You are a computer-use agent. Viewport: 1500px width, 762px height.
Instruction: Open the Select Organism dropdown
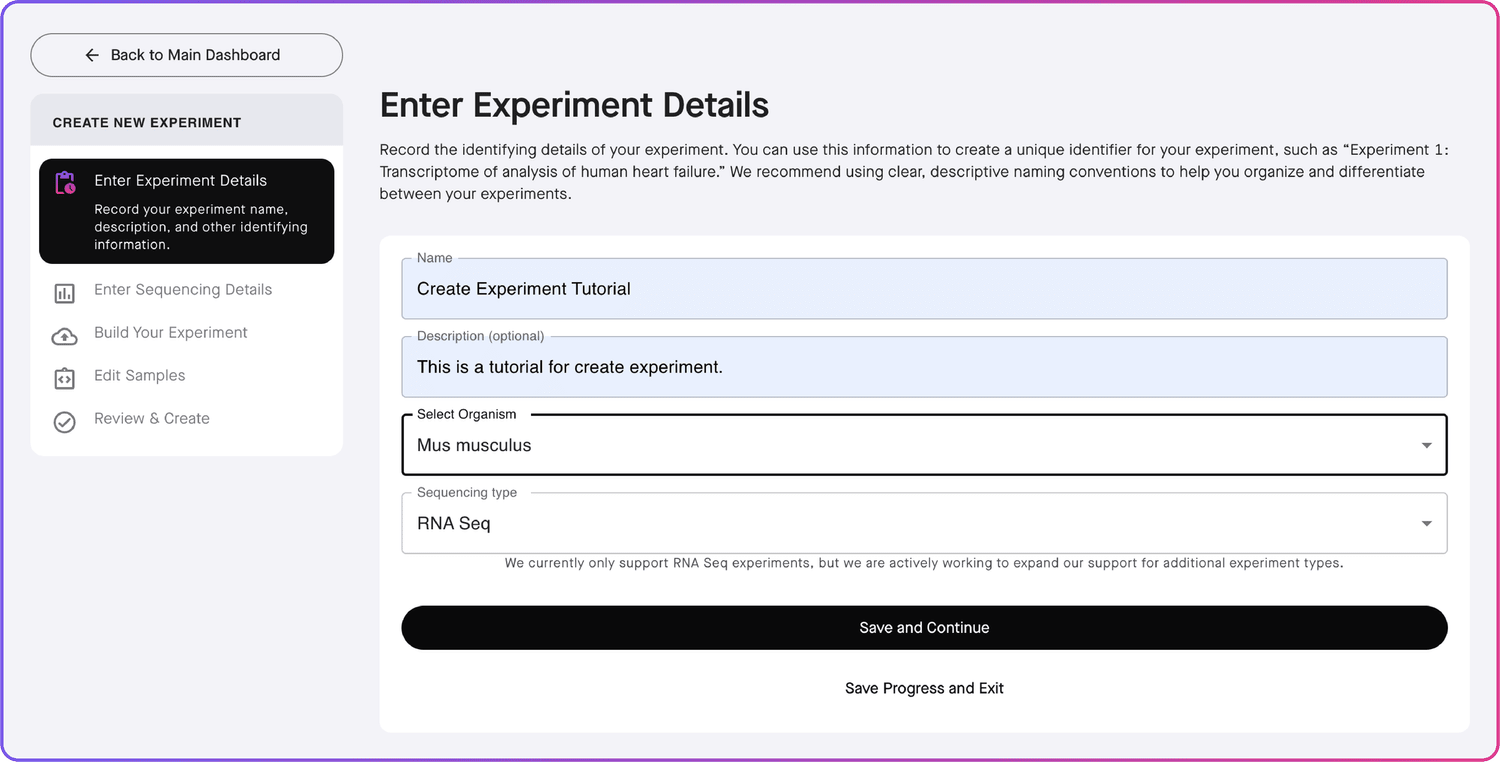(923, 445)
